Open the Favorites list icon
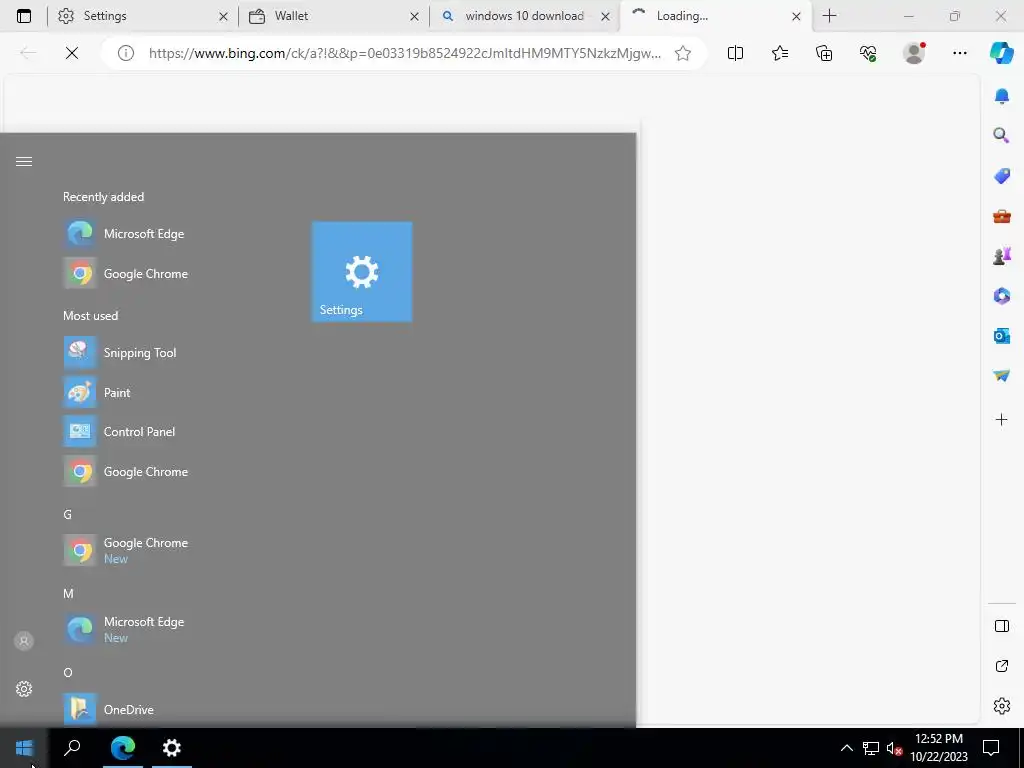 [x=780, y=53]
